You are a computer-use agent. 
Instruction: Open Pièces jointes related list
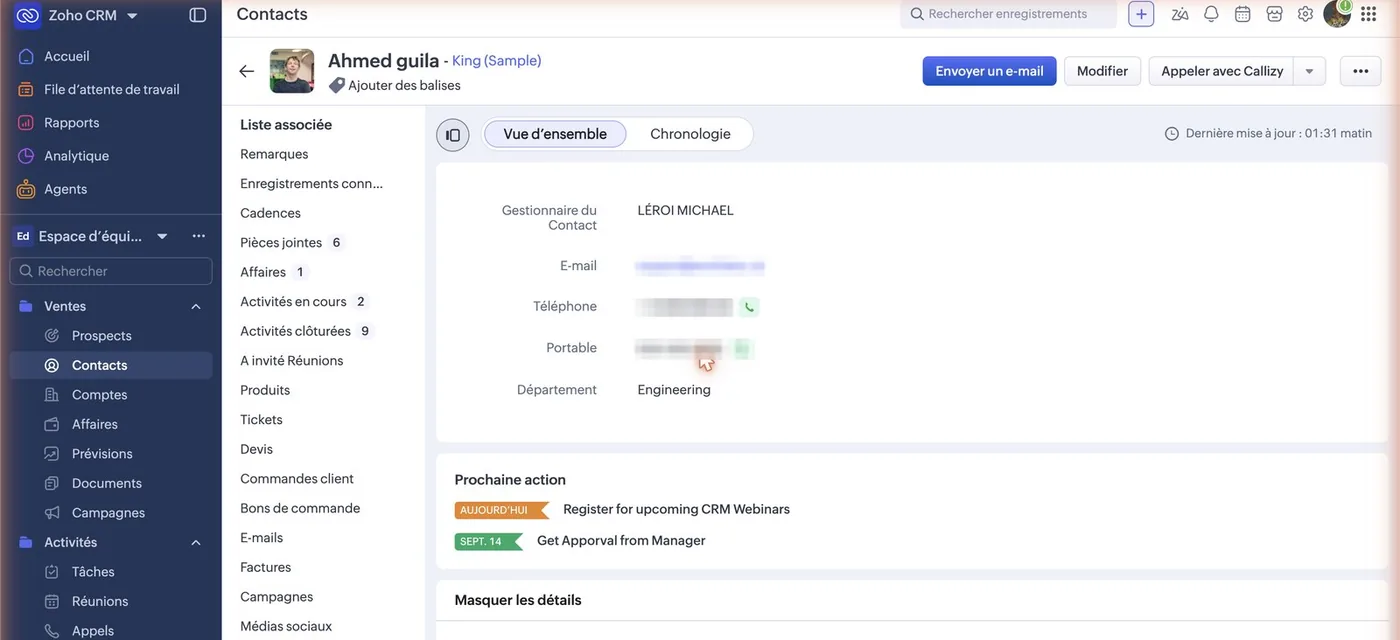coord(281,242)
